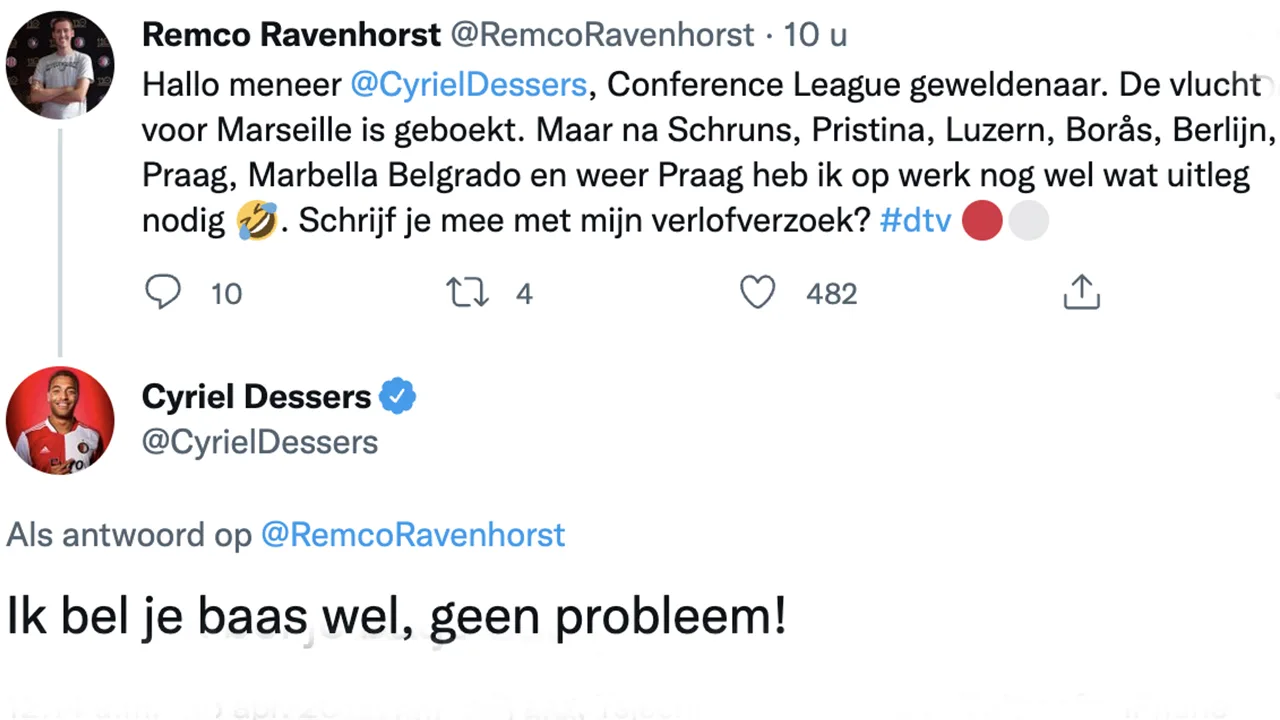Open the bold Remco Ravenhorst display name
Viewport: 1280px width, 720px height.
click(291, 35)
